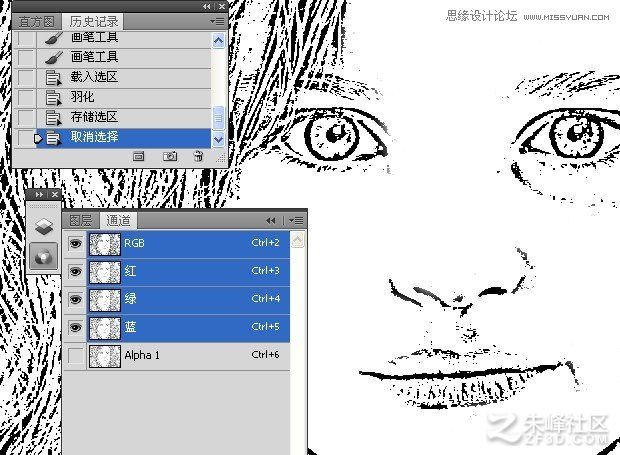The height and width of the screenshot is (455, 620).
Task: Show the Alpha 1 channel
Action: click(x=76, y=356)
